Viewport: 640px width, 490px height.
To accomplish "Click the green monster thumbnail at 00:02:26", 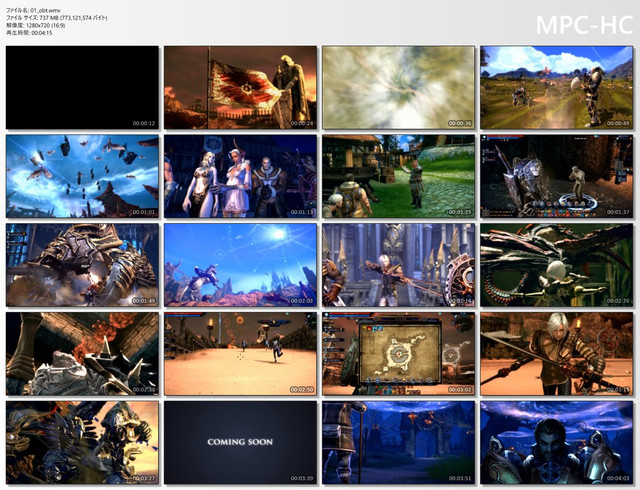I will pos(557,265).
